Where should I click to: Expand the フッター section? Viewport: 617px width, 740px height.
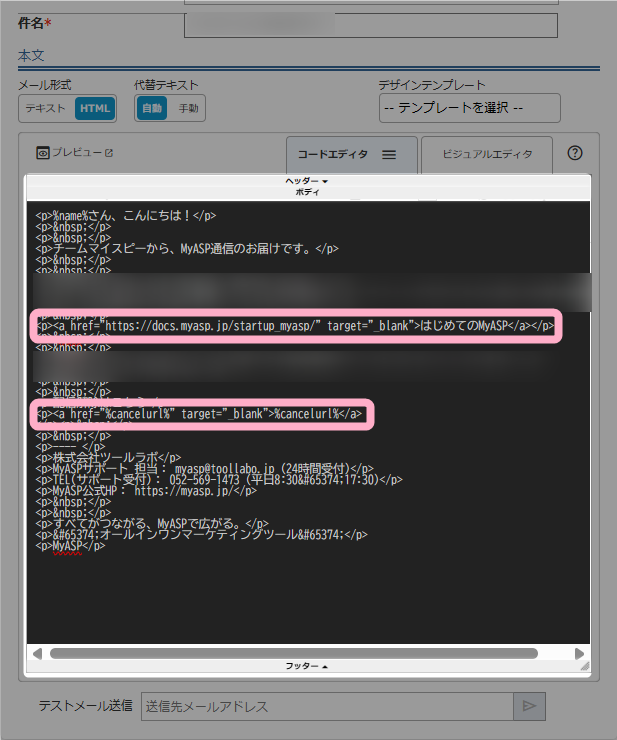pyautogui.click(x=307, y=665)
